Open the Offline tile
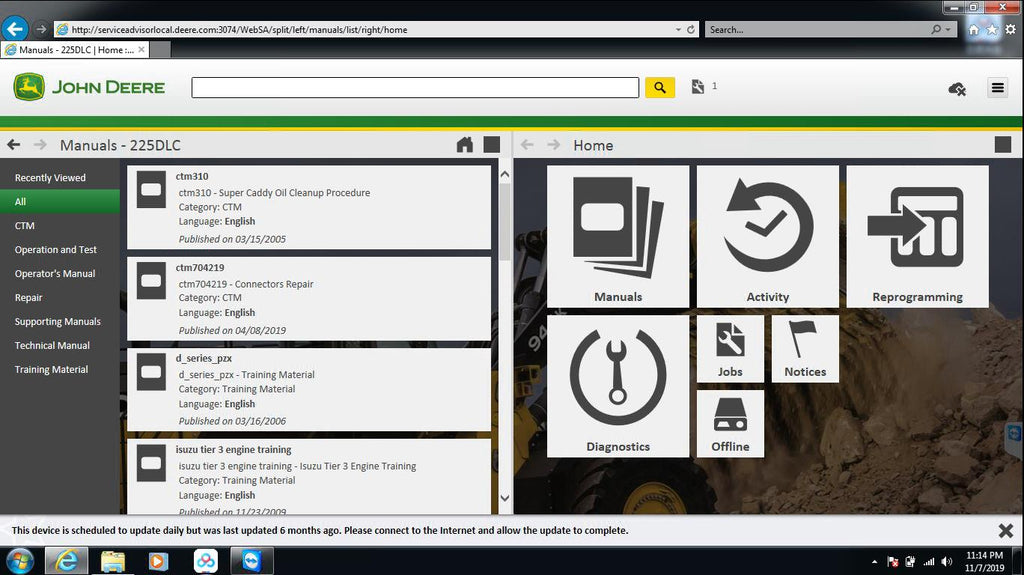The width and height of the screenshot is (1024, 575). (730, 423)
